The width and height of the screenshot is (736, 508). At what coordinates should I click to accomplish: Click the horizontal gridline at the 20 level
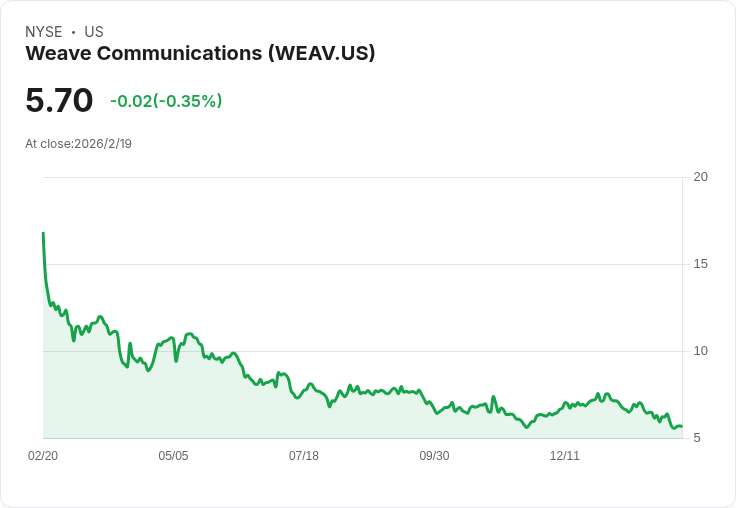pos(360,178)
